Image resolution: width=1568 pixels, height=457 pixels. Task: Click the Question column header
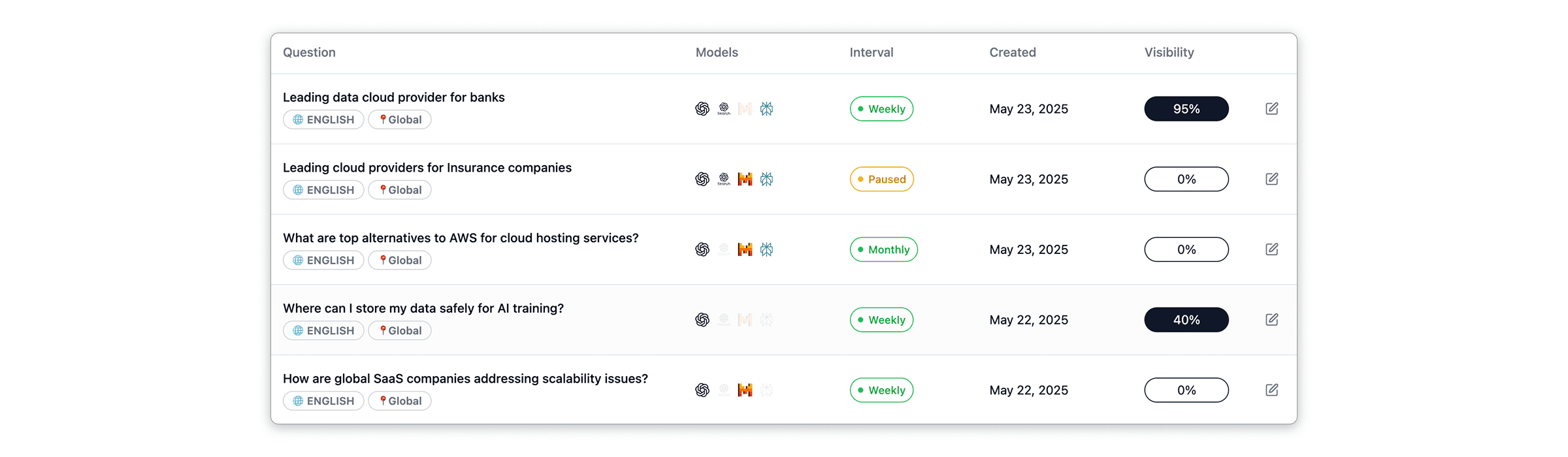coord(309,52)
